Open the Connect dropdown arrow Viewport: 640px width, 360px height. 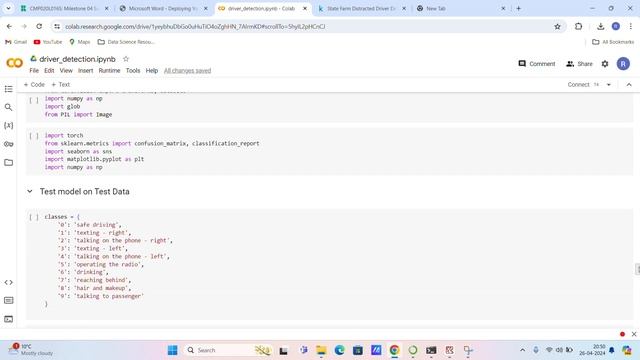click(x=609, y=84)
